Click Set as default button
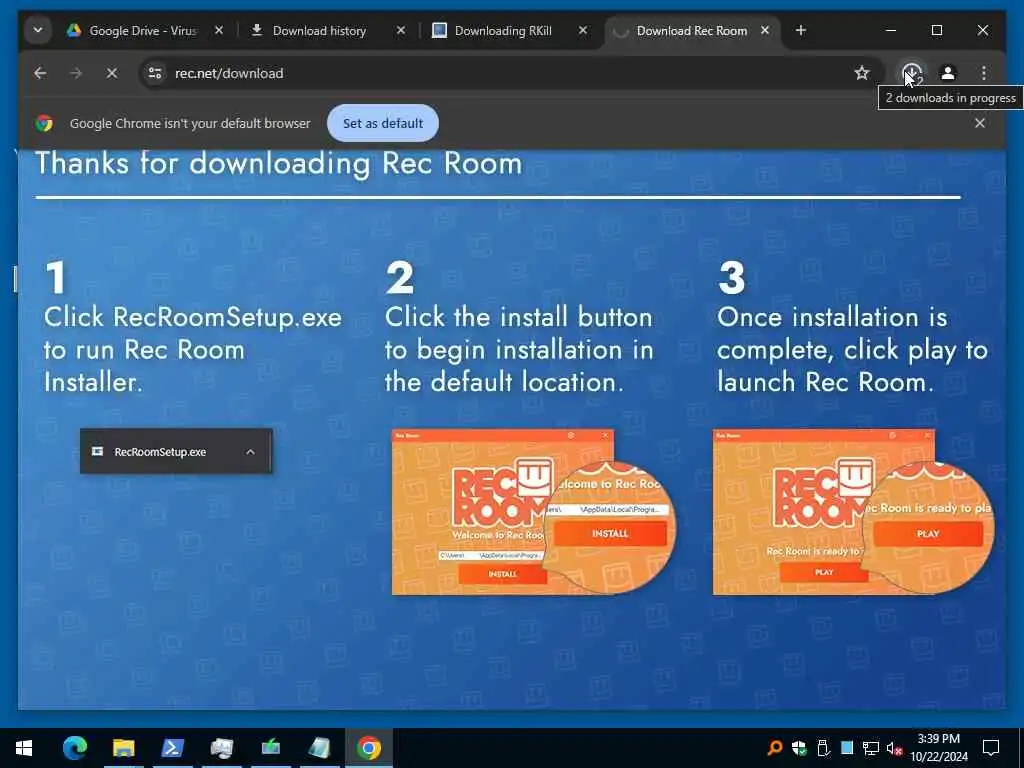This screenshot has height=768, width=1024. tap(383, 123)
